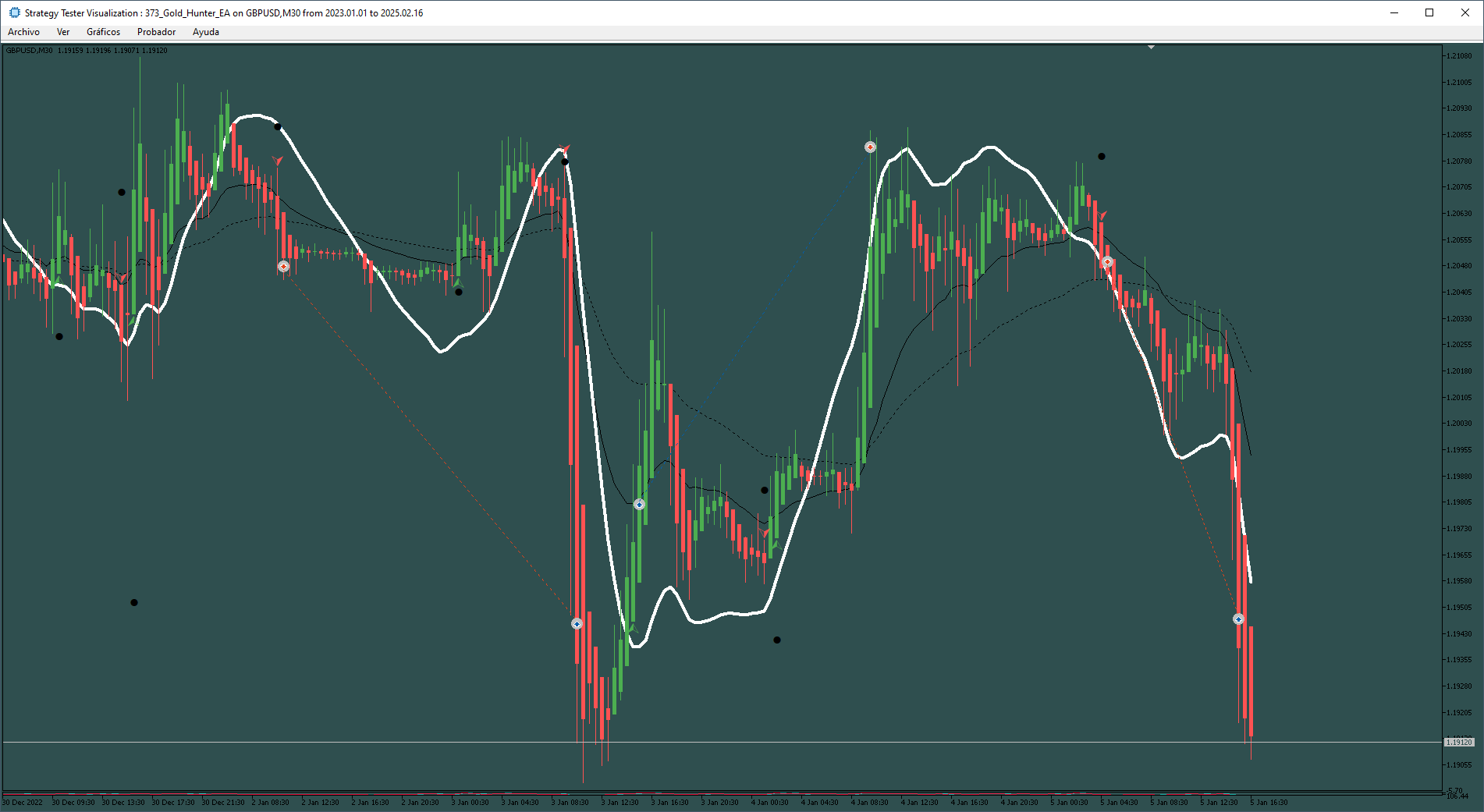1484x812 pixels.
Task: Click the GBPUSD,M30 symbol label on chart
Action: [x=29, y=51]
